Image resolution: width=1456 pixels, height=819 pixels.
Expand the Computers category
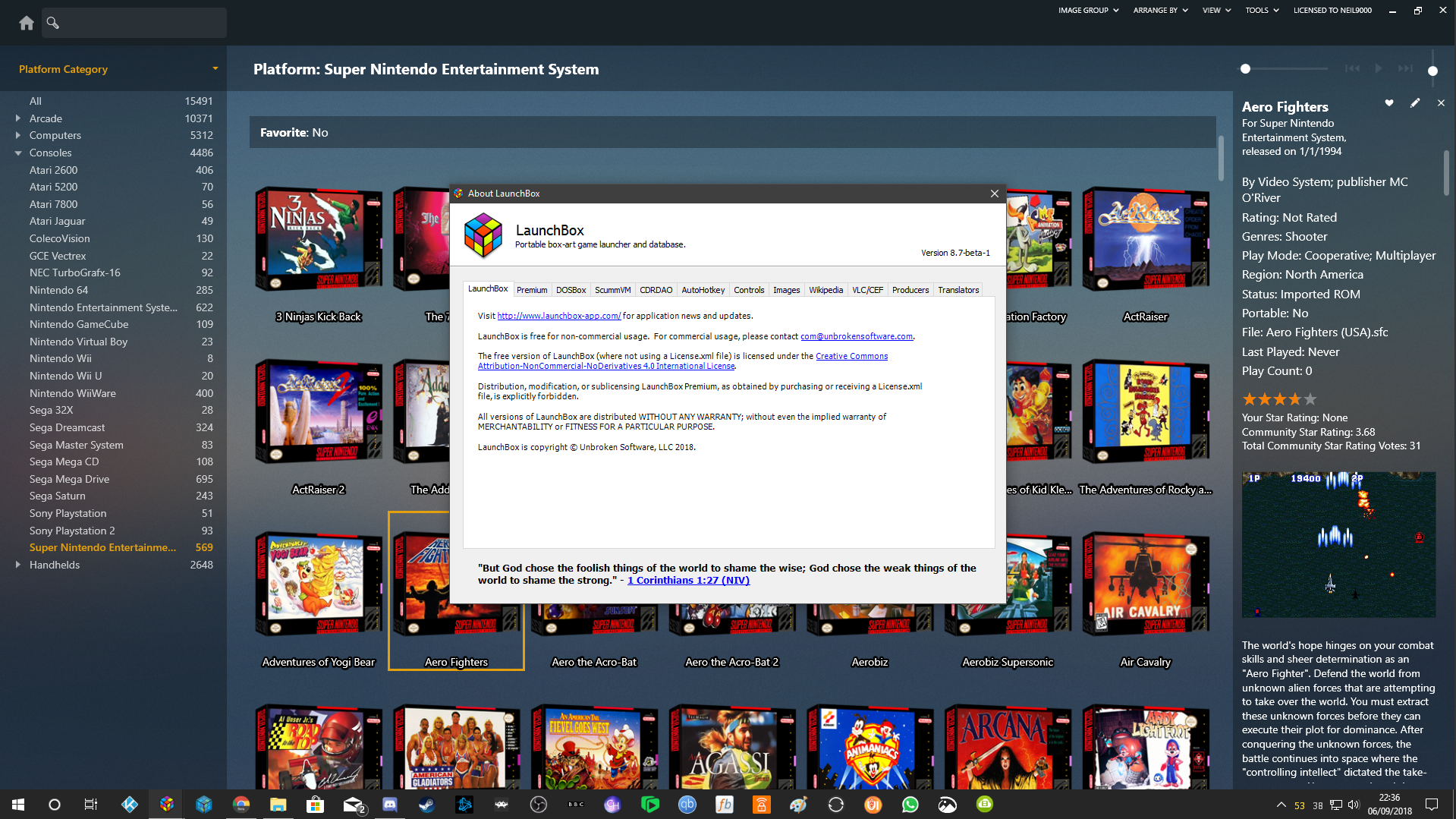tap(17, 135)
